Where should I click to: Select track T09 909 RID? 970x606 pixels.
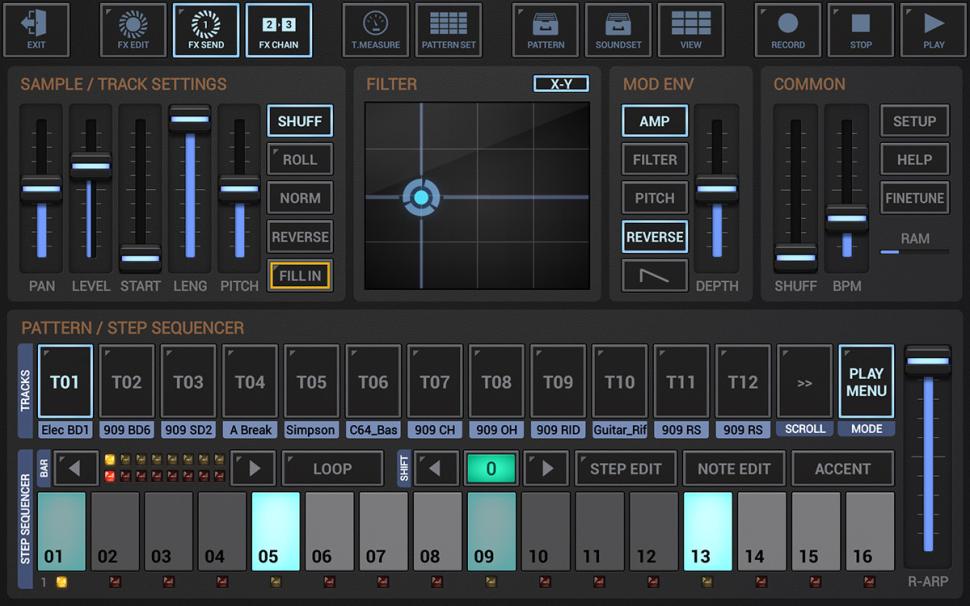point(558,382)
